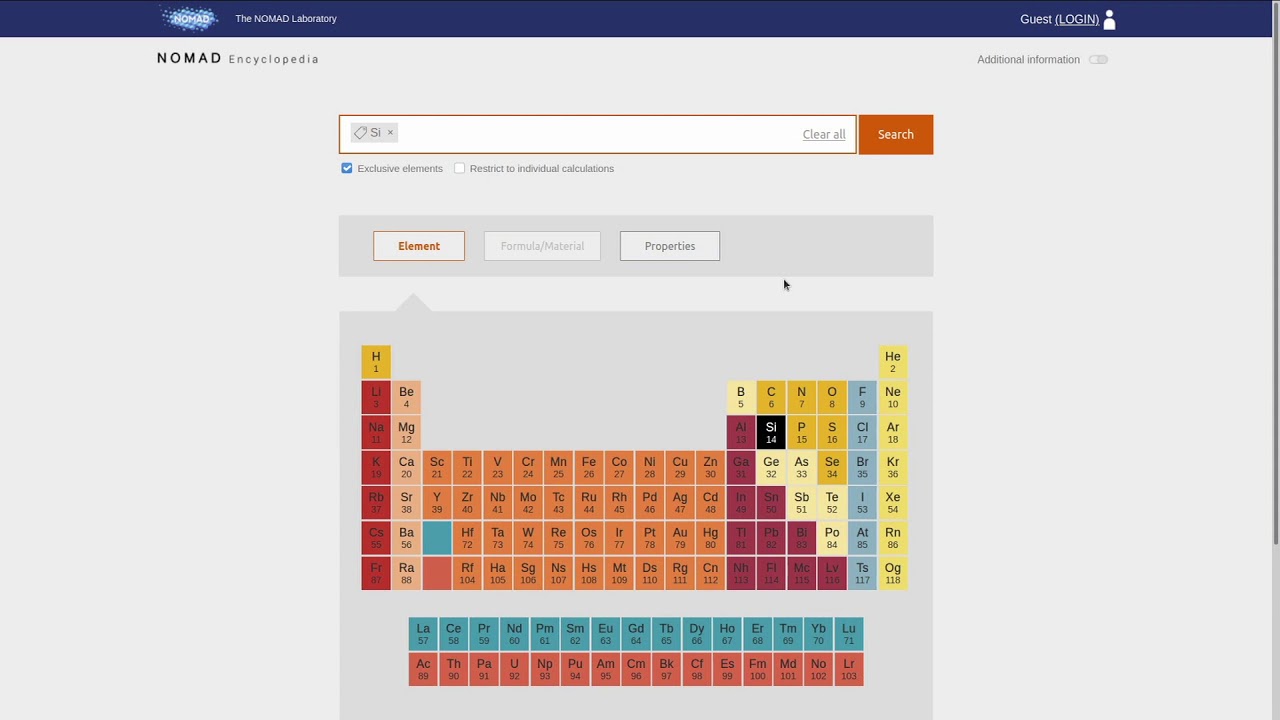Select Titanium (Ti) element
1280x720 pixels.
pos(467,467)
